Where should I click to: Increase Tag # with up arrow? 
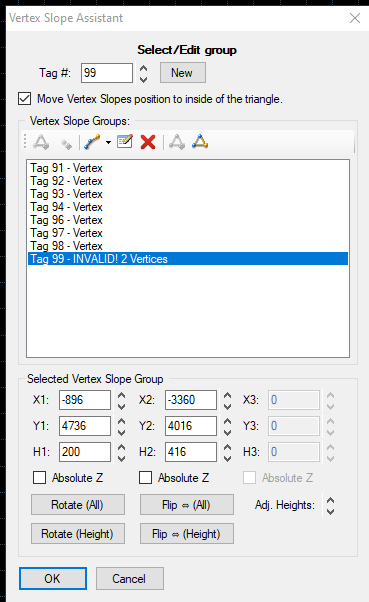coord(143,68)
